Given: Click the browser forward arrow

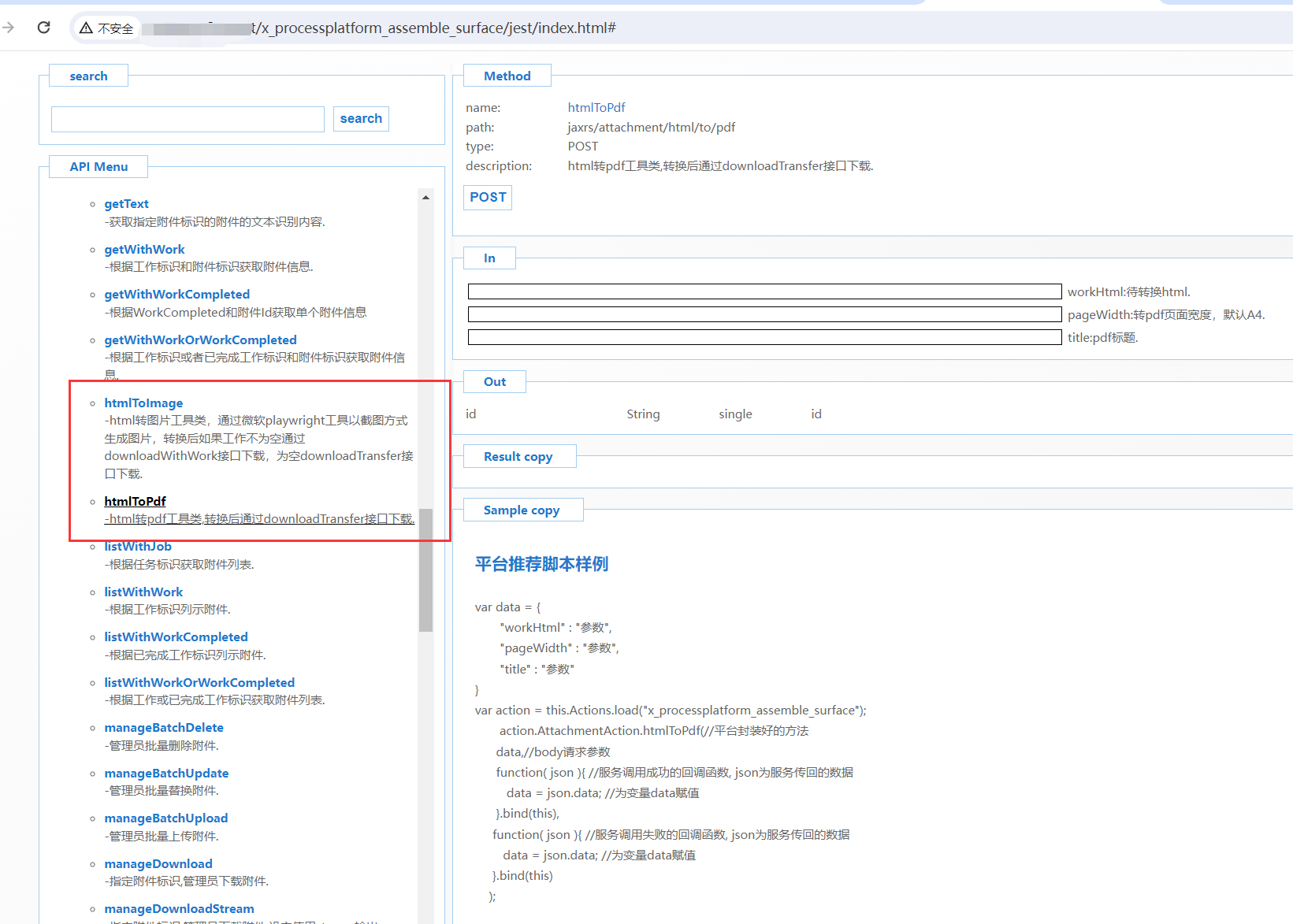Looking at the screenshot, I should pos(9,28).
